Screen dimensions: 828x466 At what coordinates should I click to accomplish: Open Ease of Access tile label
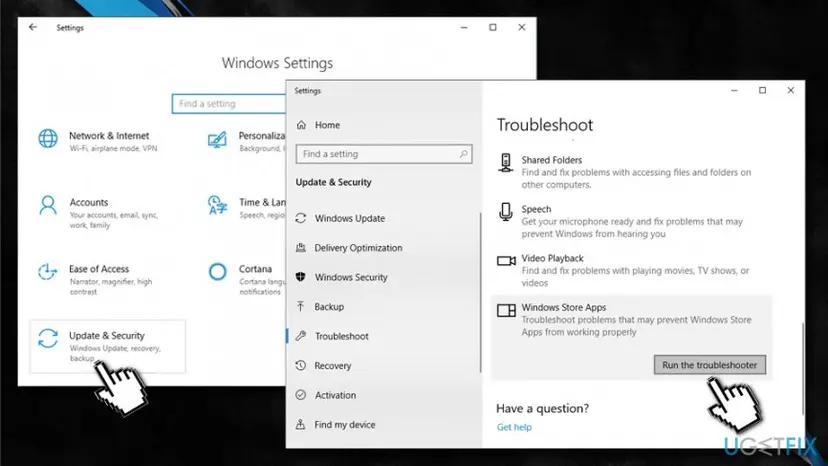point(99,268)
